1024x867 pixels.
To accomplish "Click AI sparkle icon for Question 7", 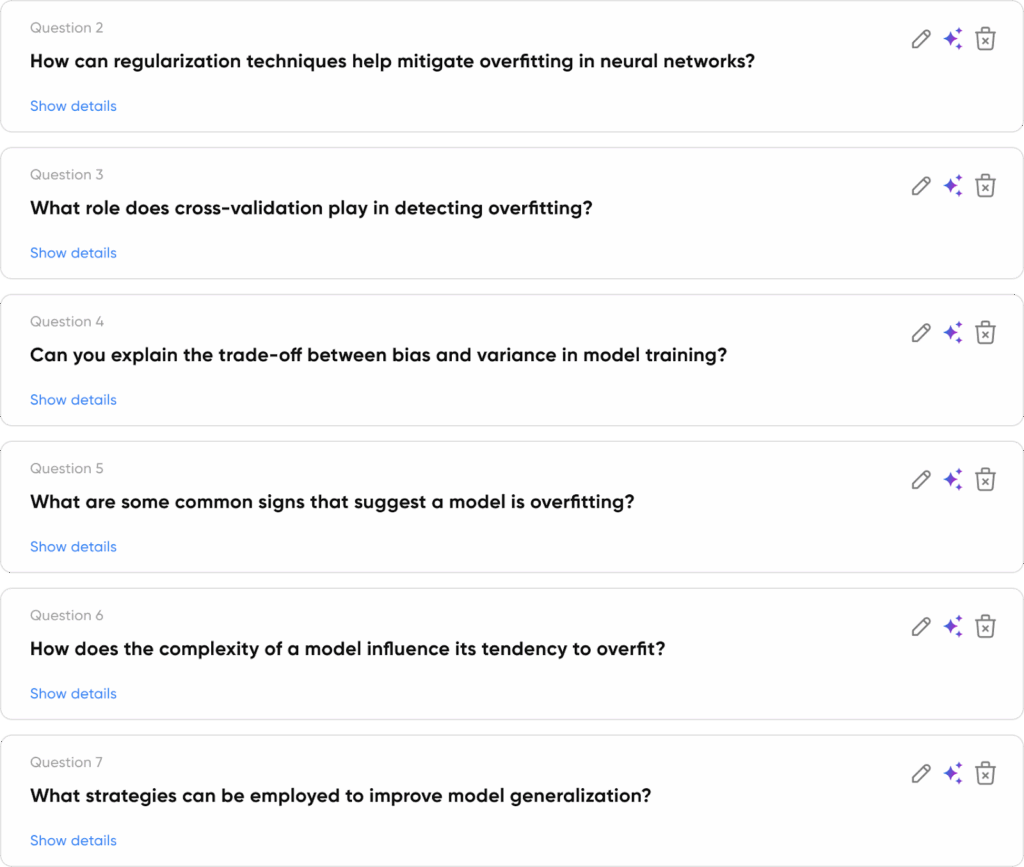I will (953, 774).
